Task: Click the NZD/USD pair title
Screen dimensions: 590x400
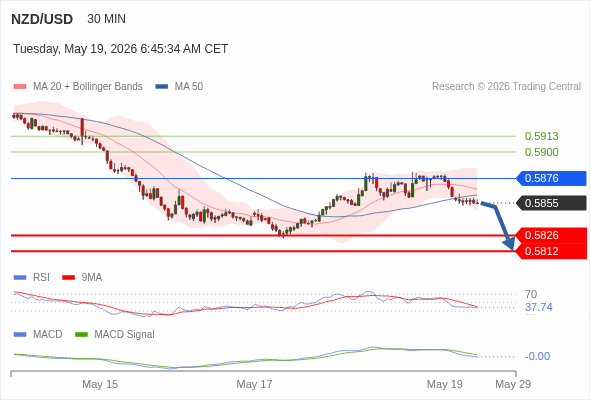Action: pos(42,19)
